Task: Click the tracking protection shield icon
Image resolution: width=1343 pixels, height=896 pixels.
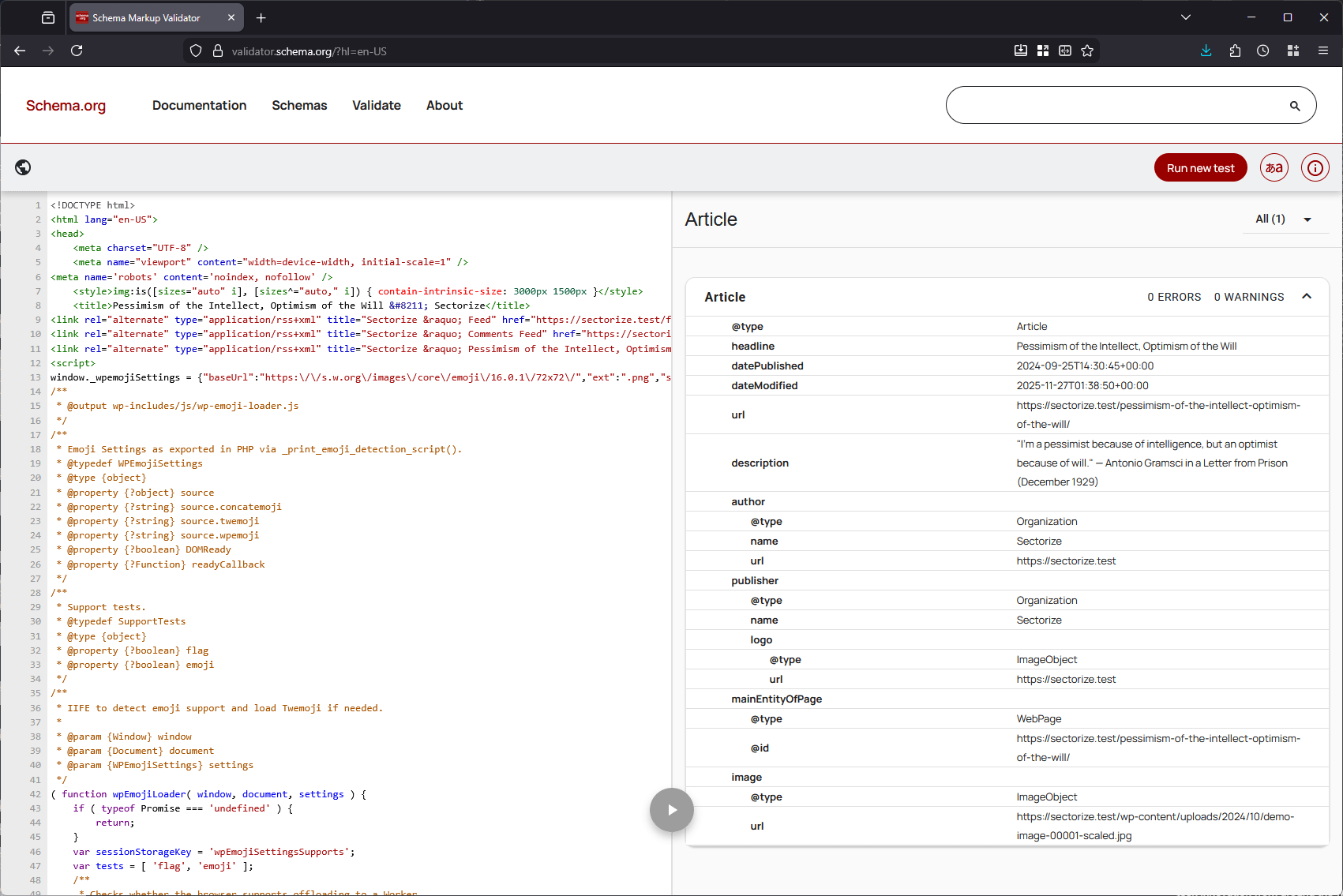Action: [195, 51]
